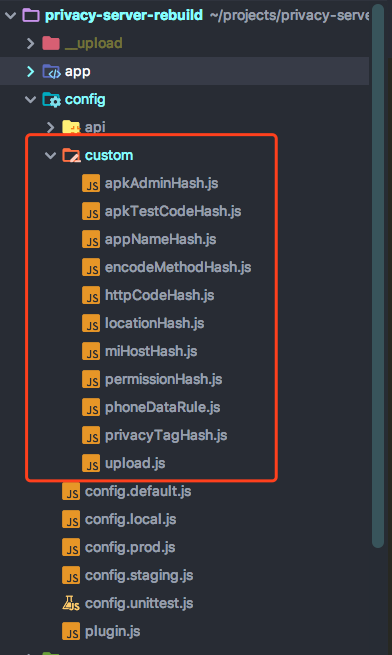Expand the __upload folder chevron
Screen dimensions: 392x655
tap(31, 43)
